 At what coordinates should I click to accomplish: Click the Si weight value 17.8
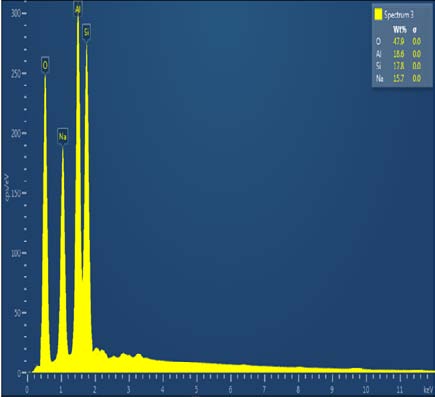(x=399, y=66)
